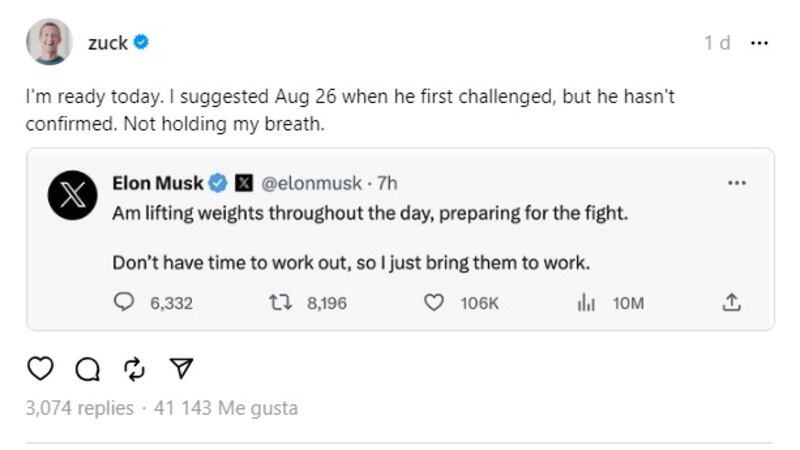Screen dimensions: 800x450
Task: Click the @elonmusk handle
Action: coord(311,183)
